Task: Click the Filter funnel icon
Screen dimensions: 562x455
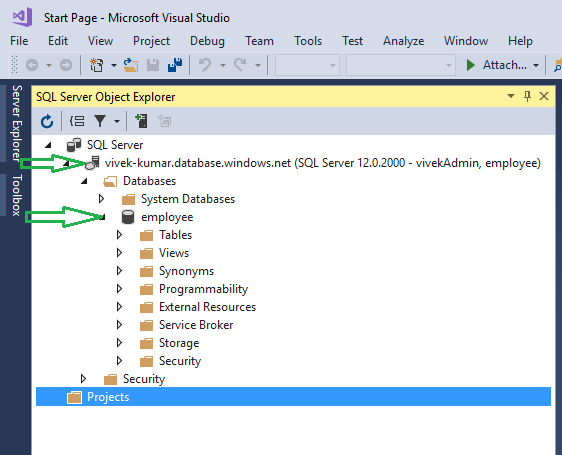Action: point(100,121)
